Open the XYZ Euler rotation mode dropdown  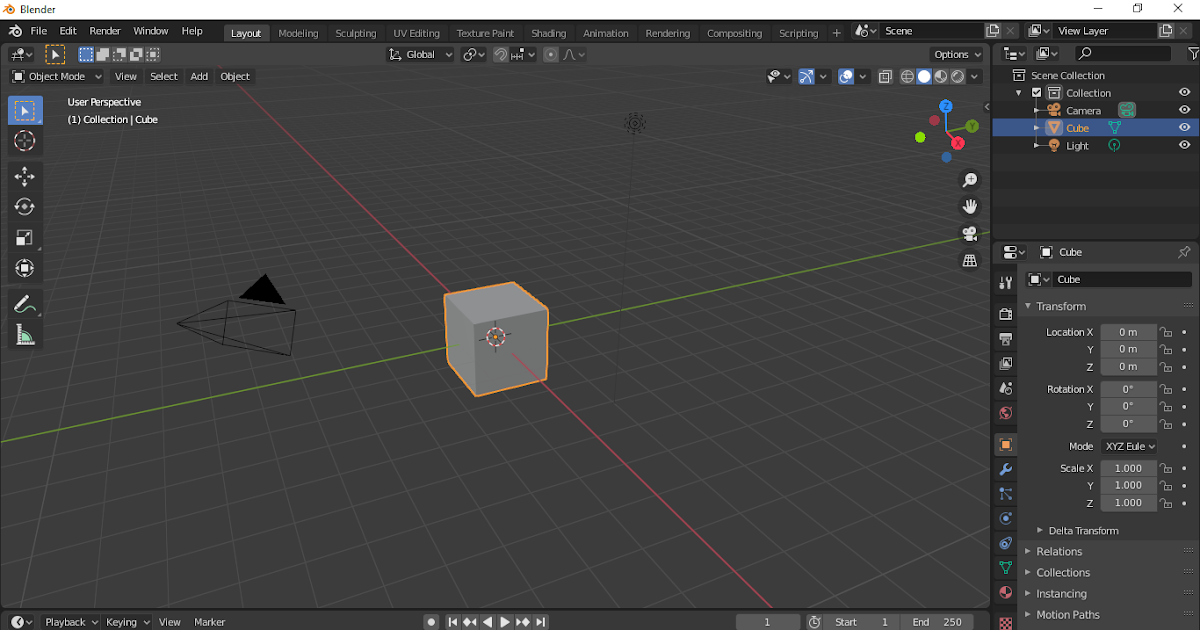coord(1128,446)
